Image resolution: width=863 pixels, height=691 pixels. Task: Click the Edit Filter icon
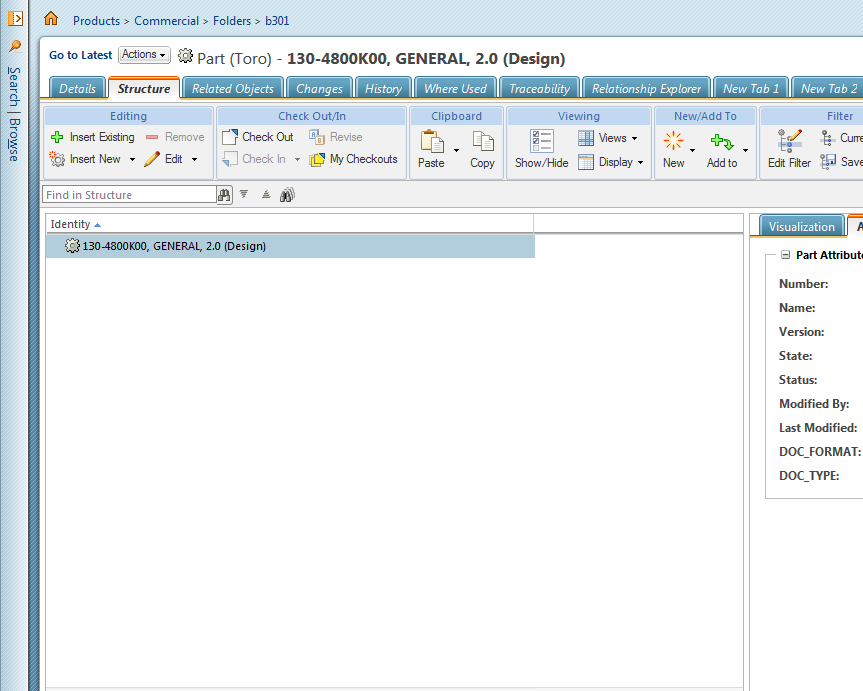pos(789,141)
